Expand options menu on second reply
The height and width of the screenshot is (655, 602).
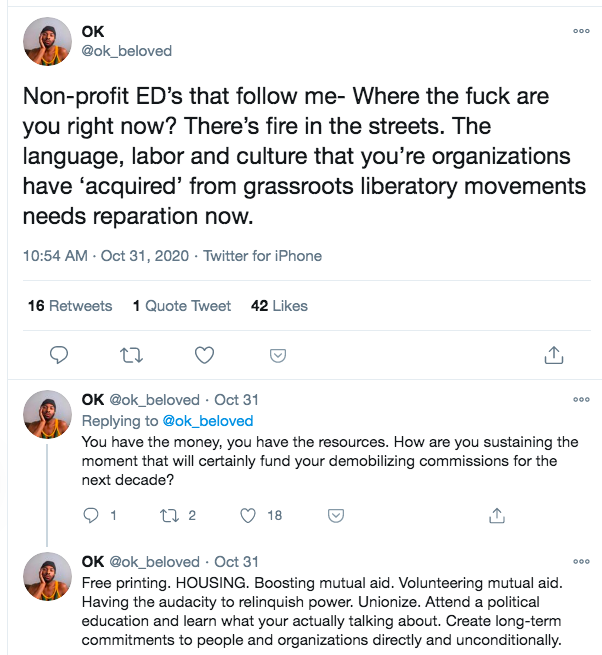(581, 561)
